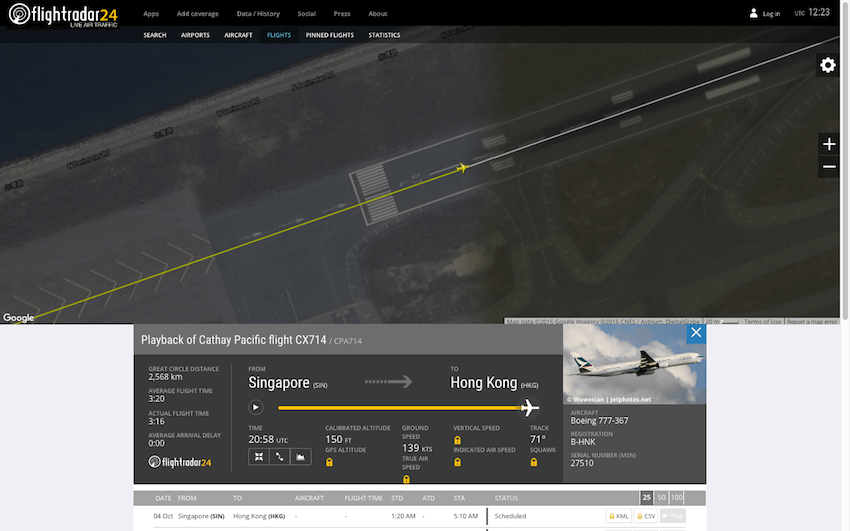Click the Hong Kong destination airport name

tap(484, 383)
